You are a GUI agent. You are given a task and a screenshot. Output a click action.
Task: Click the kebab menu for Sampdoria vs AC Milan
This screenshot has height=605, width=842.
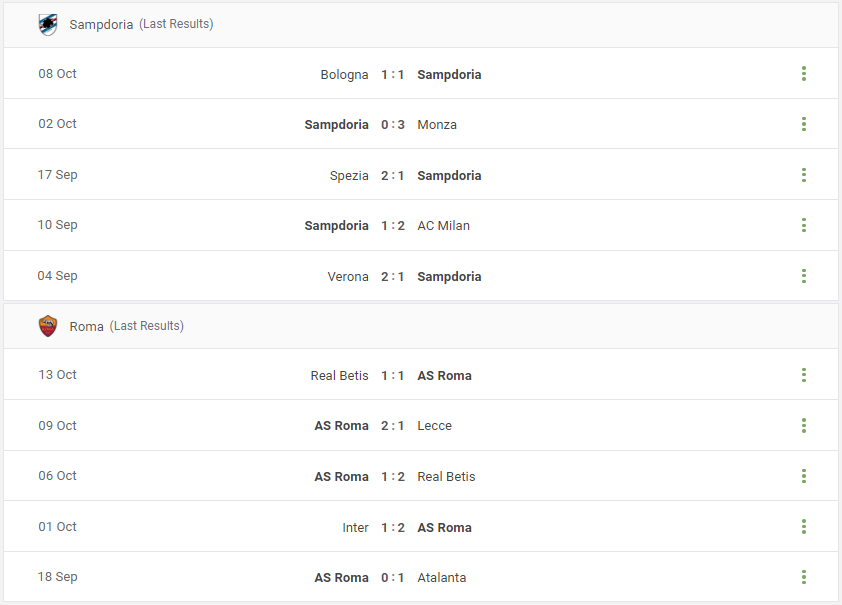pos(803,225)
